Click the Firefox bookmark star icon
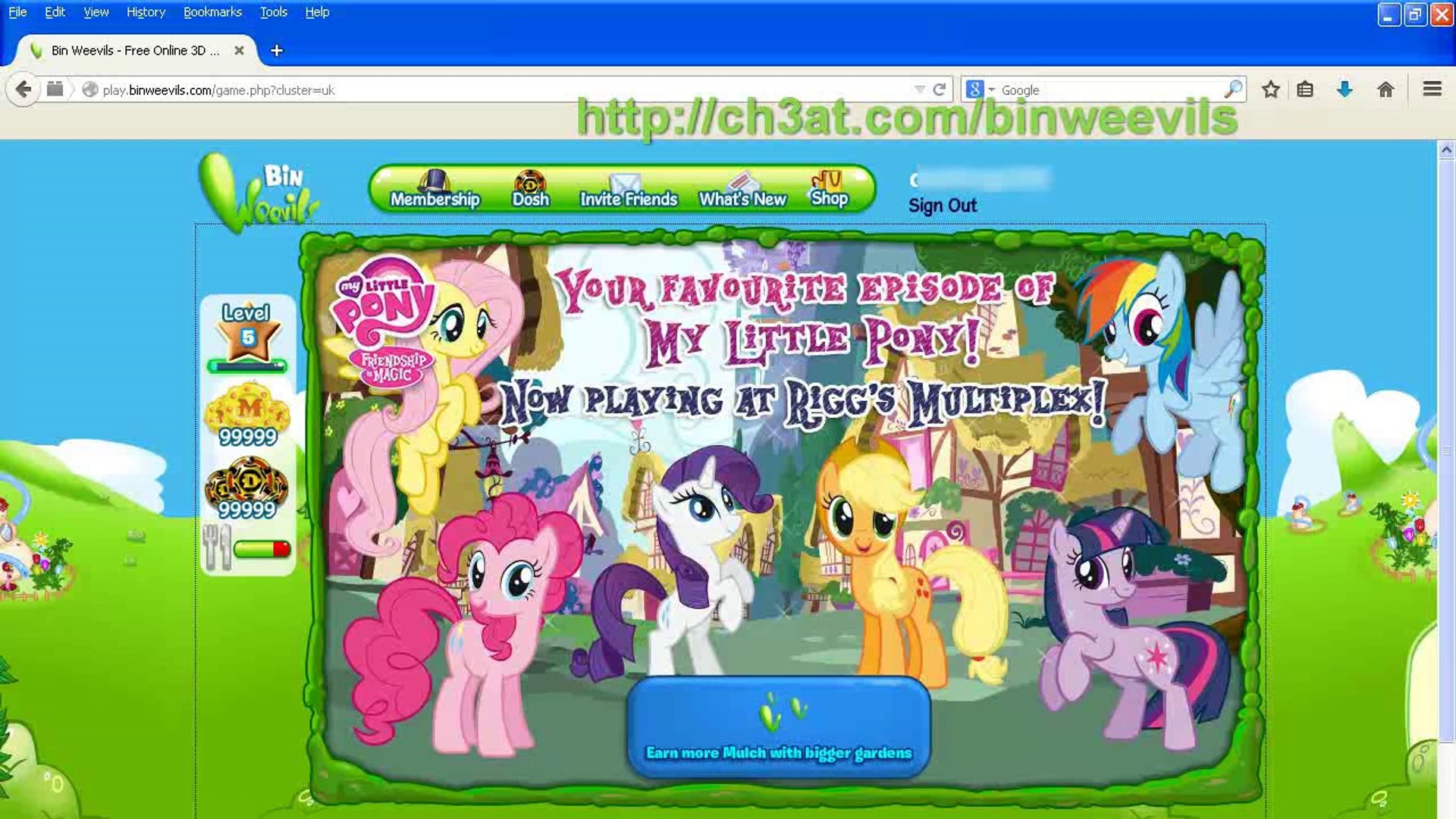 (1271, 89)
